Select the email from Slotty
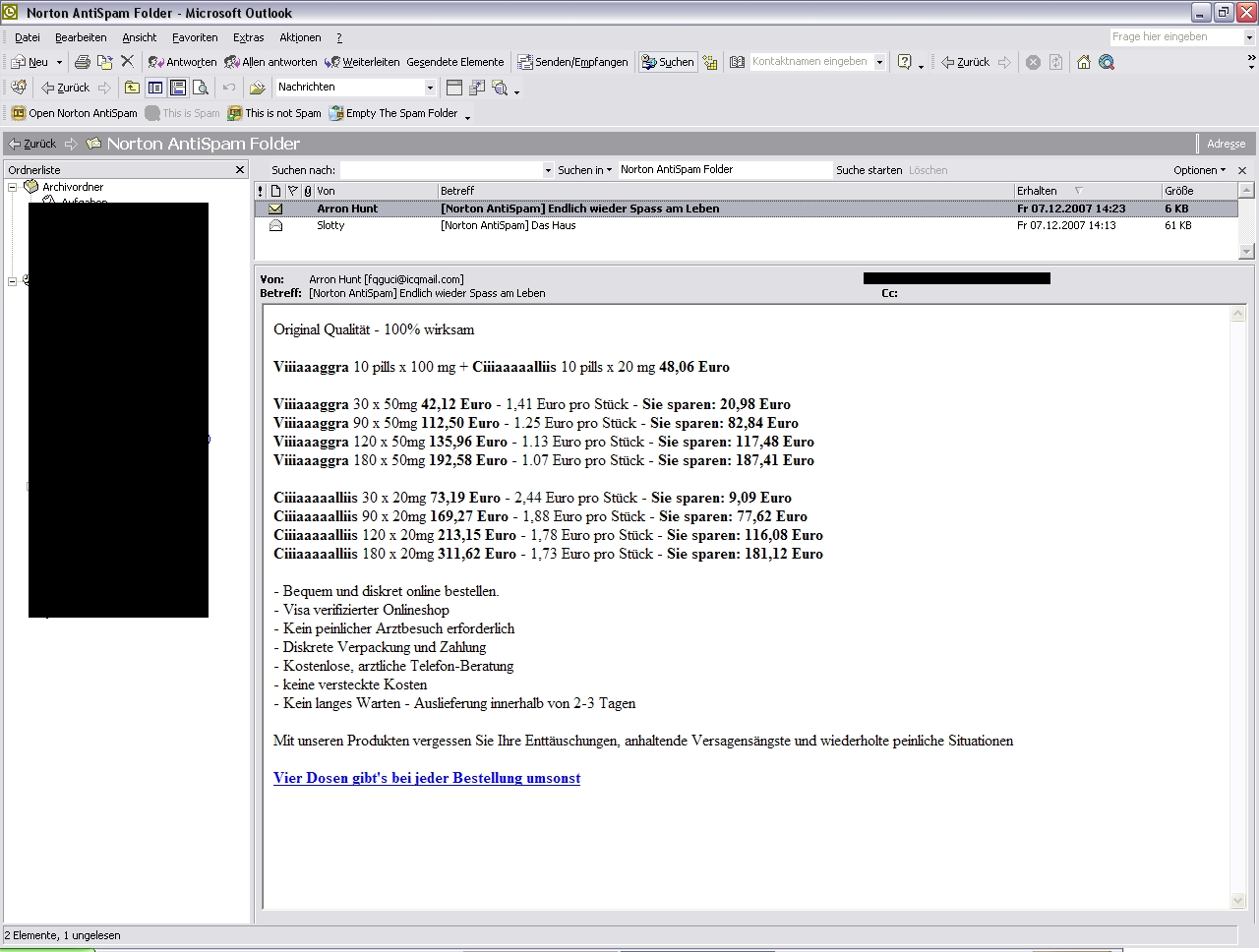This screenshot has height=952, width=1259. click(x=746, y=225)
